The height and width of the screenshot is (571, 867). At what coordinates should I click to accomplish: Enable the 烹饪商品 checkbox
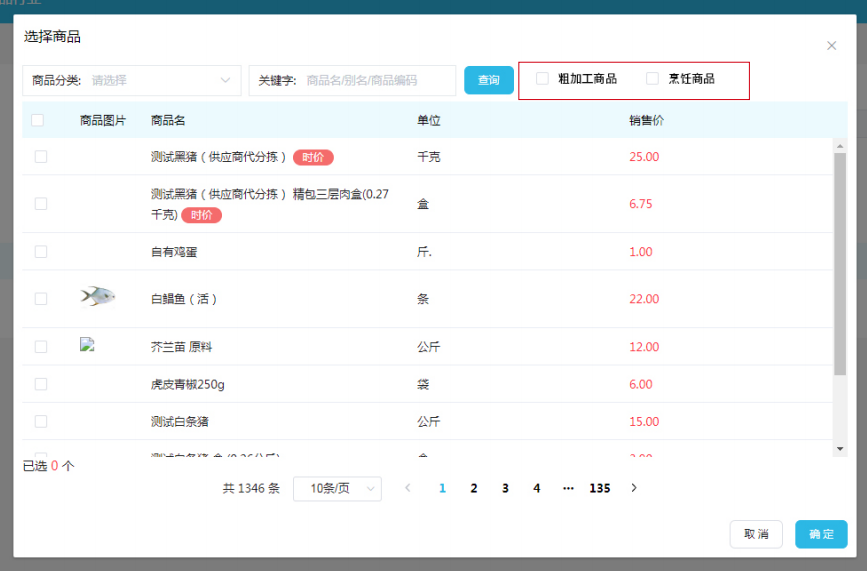(652, 78)
